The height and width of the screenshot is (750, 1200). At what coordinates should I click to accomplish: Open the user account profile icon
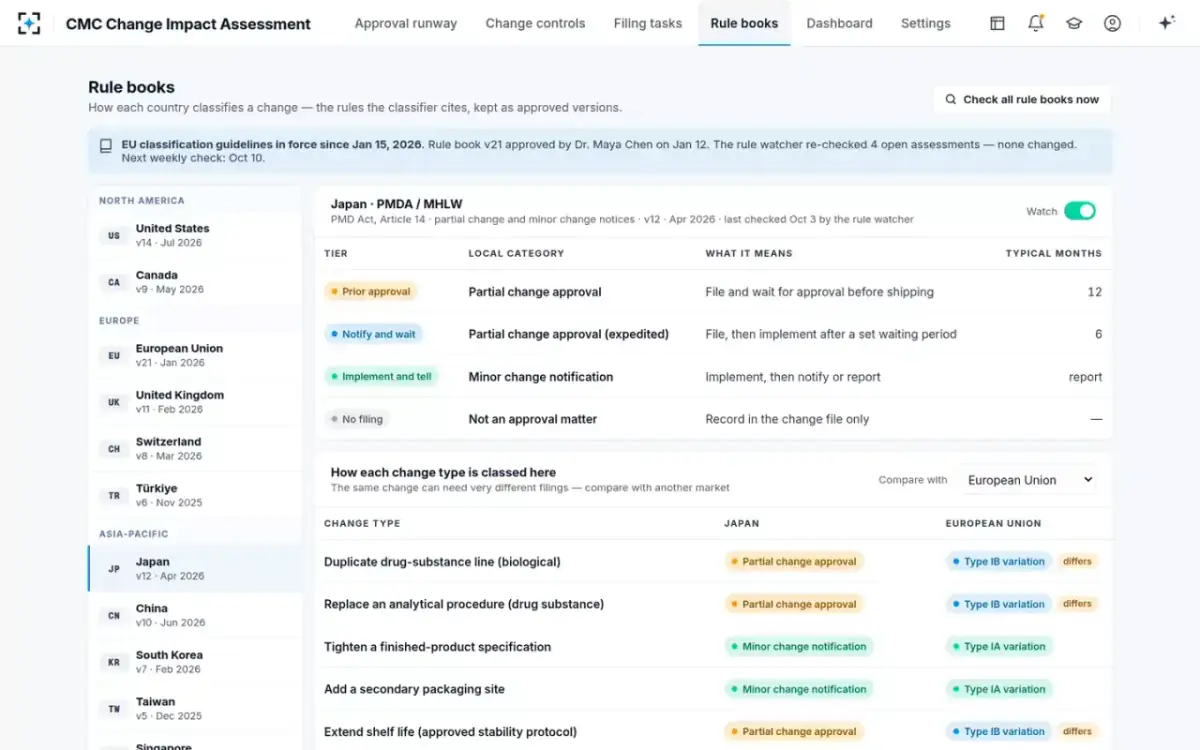tap(1112, 23)
